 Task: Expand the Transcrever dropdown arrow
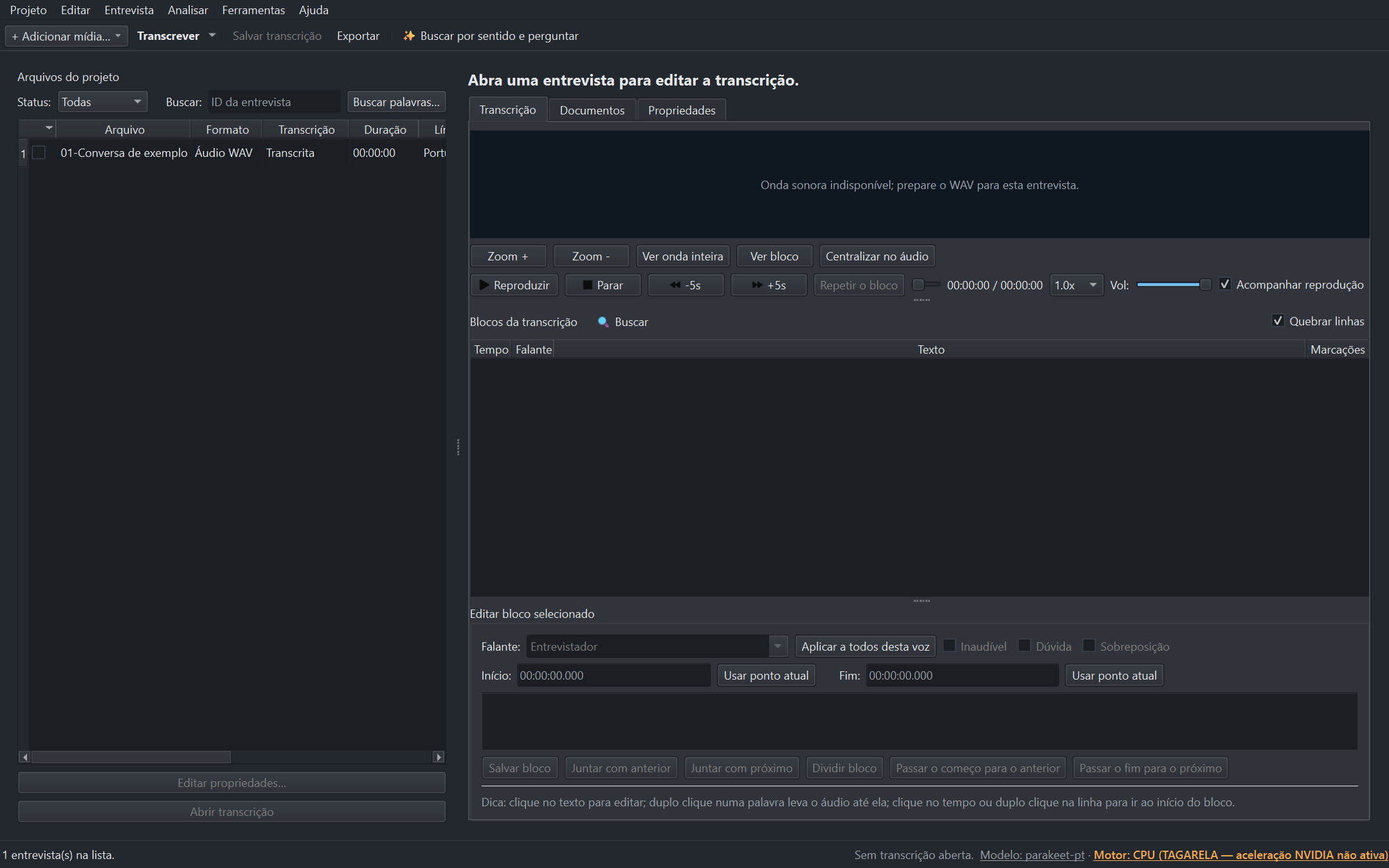pyautogui.click(x=212, y=35)
